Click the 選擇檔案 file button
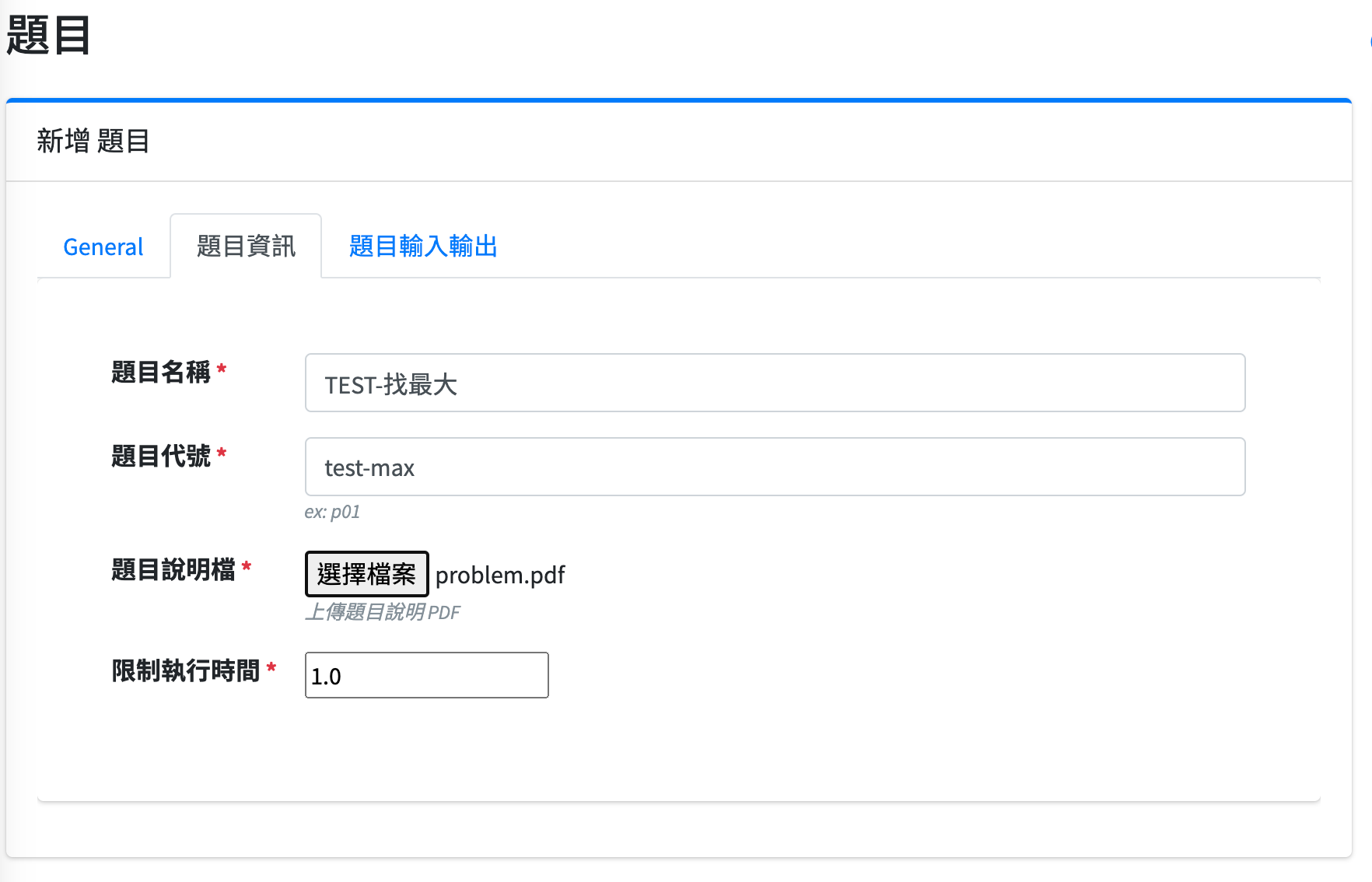Viewport: 1372px width, 882px height. pyautogui.click(x=366, y=574)
